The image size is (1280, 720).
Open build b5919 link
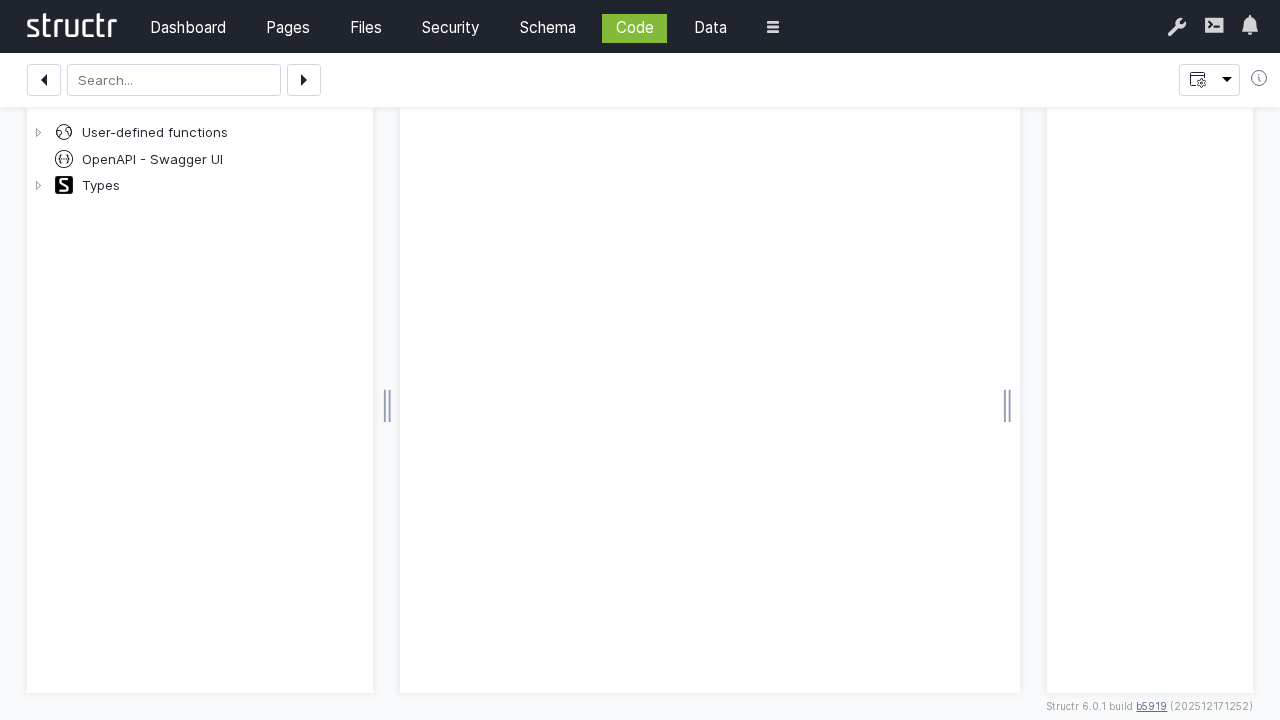1151,706
